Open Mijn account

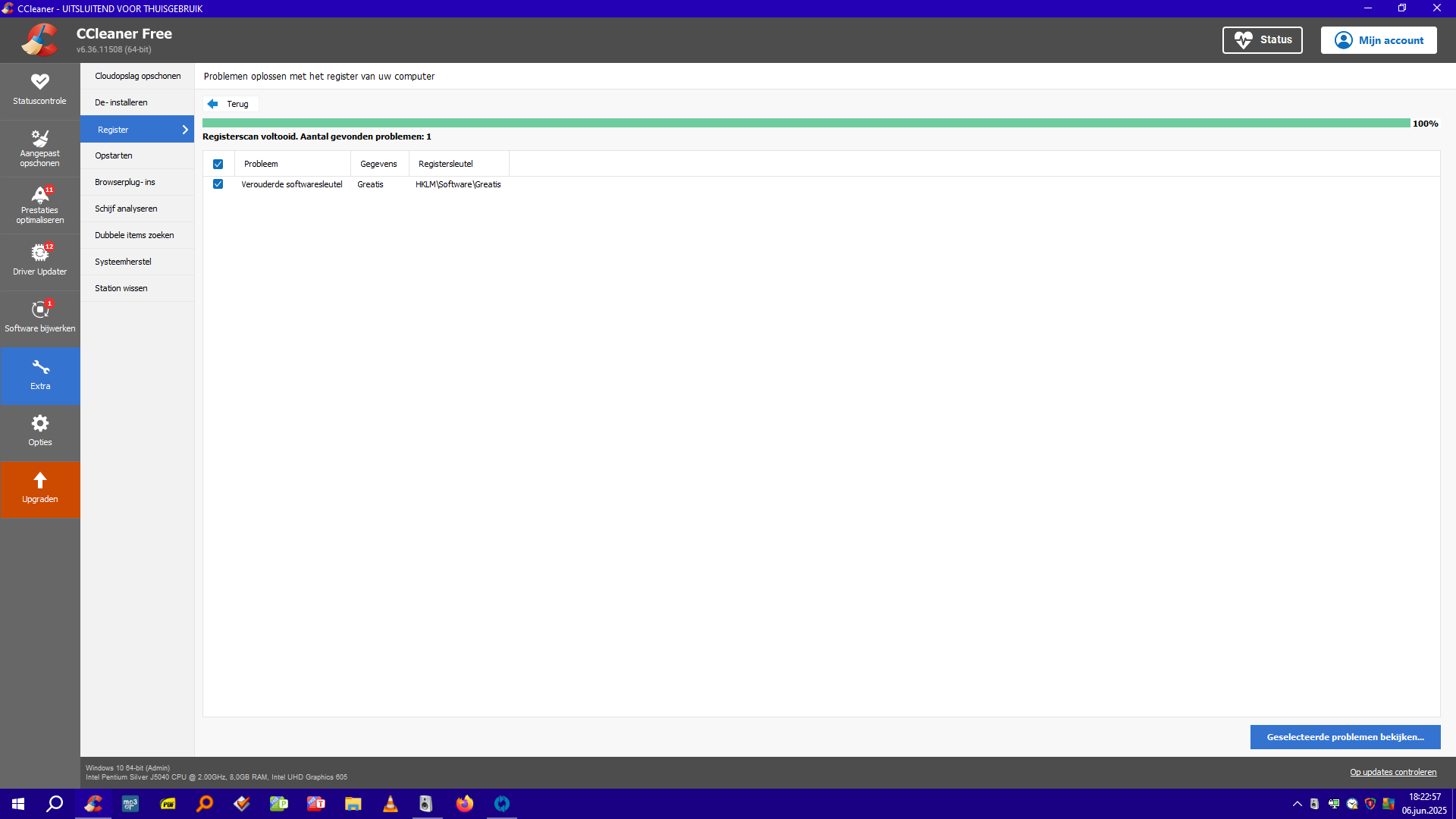1379,40
